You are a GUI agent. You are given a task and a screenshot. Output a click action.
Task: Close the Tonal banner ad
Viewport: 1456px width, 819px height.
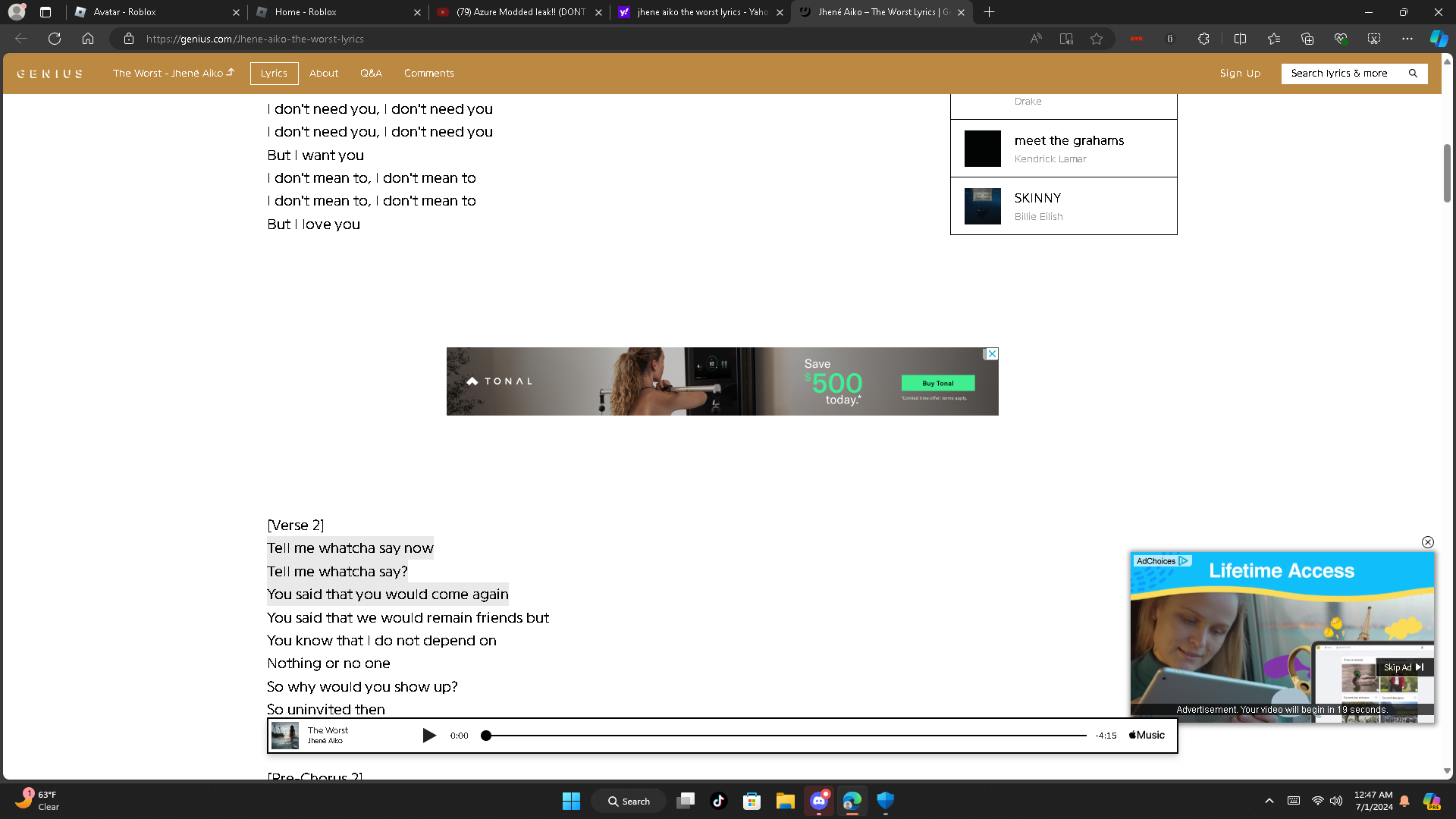(991, 354)
